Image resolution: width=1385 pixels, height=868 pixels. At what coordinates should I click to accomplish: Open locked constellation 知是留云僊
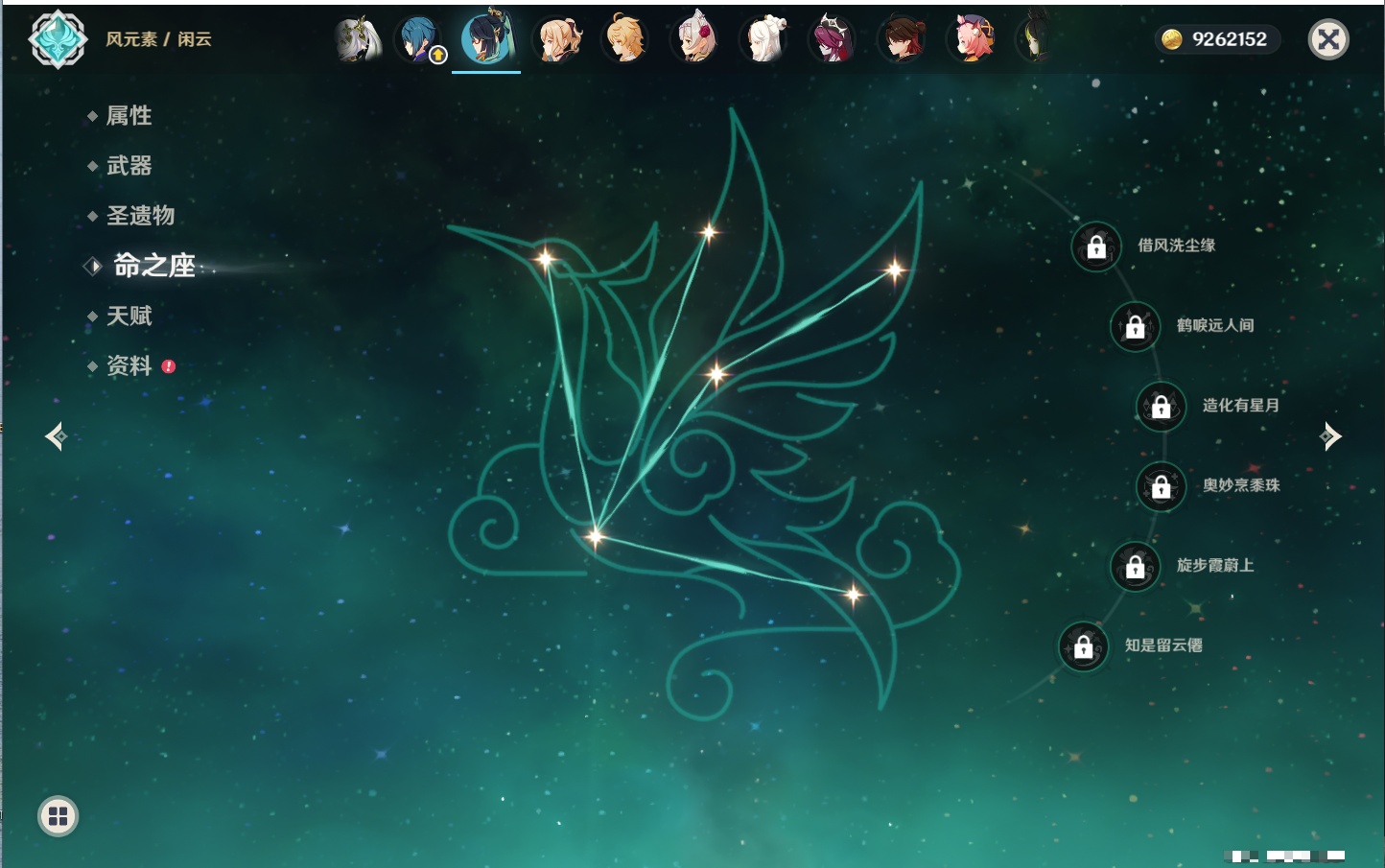(1084, 646)
